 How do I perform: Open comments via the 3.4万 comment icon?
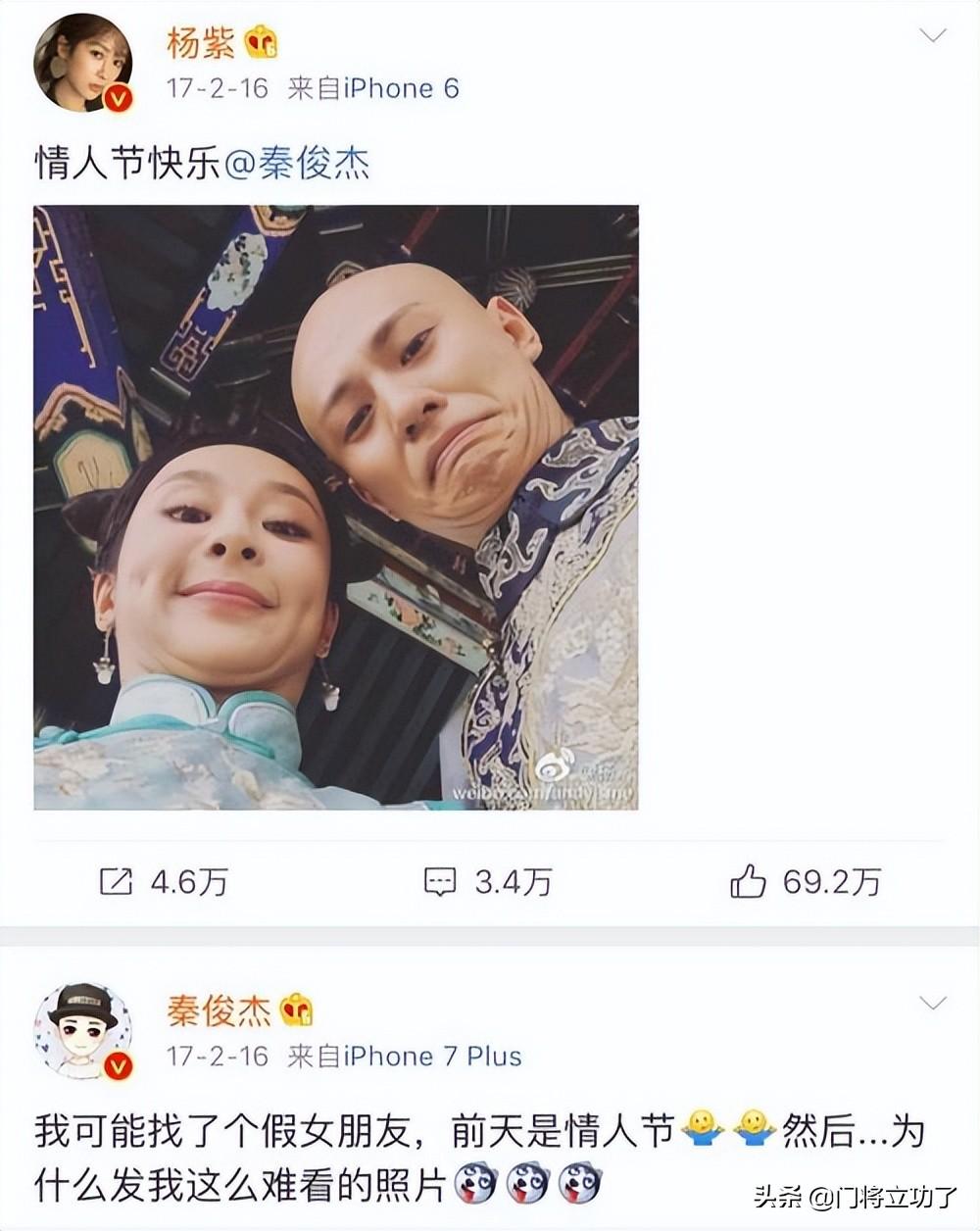tap(440, 882)
